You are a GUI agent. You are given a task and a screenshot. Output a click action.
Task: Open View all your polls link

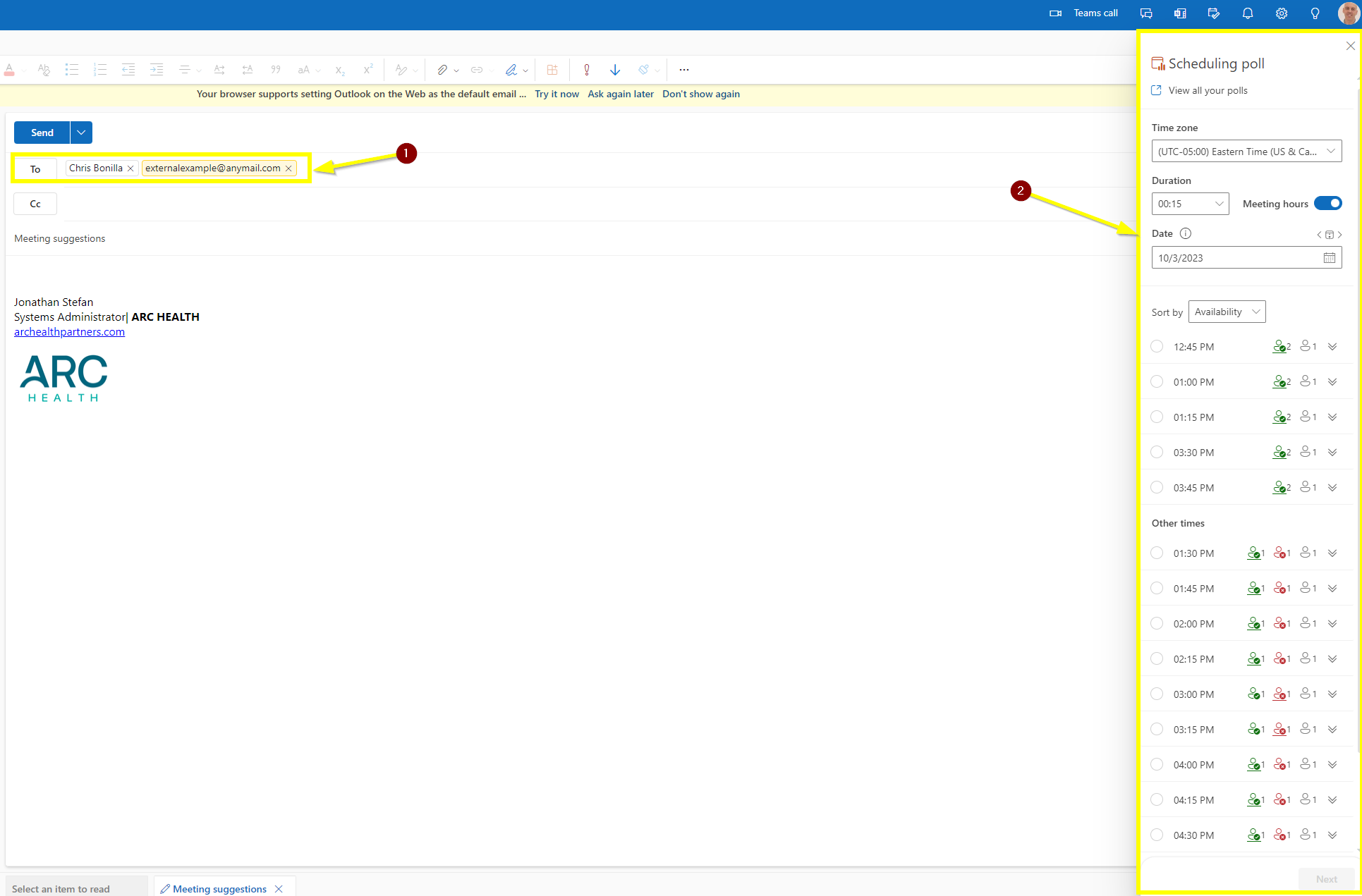[x=1208, y=90]
